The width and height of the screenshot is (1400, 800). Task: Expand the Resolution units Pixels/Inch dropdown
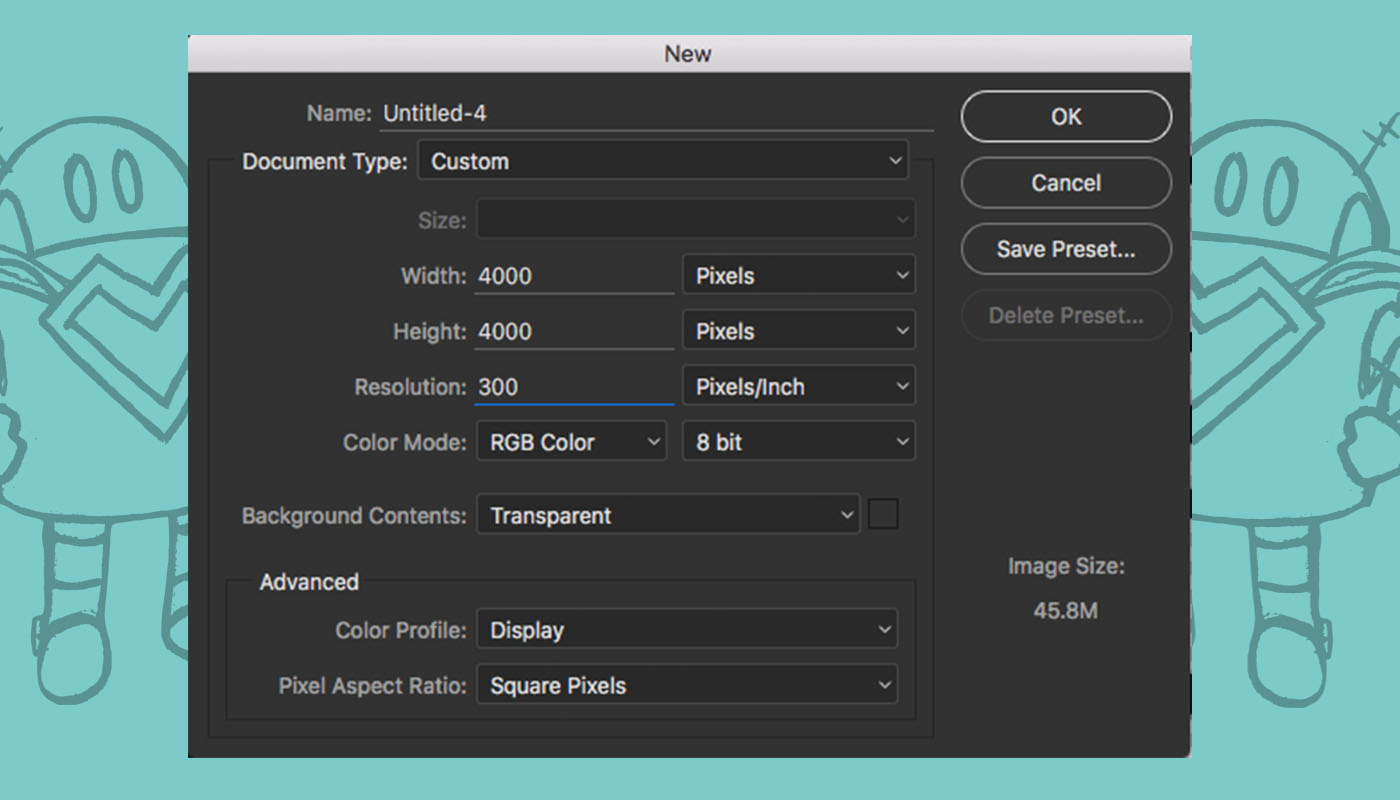[798, 387]
